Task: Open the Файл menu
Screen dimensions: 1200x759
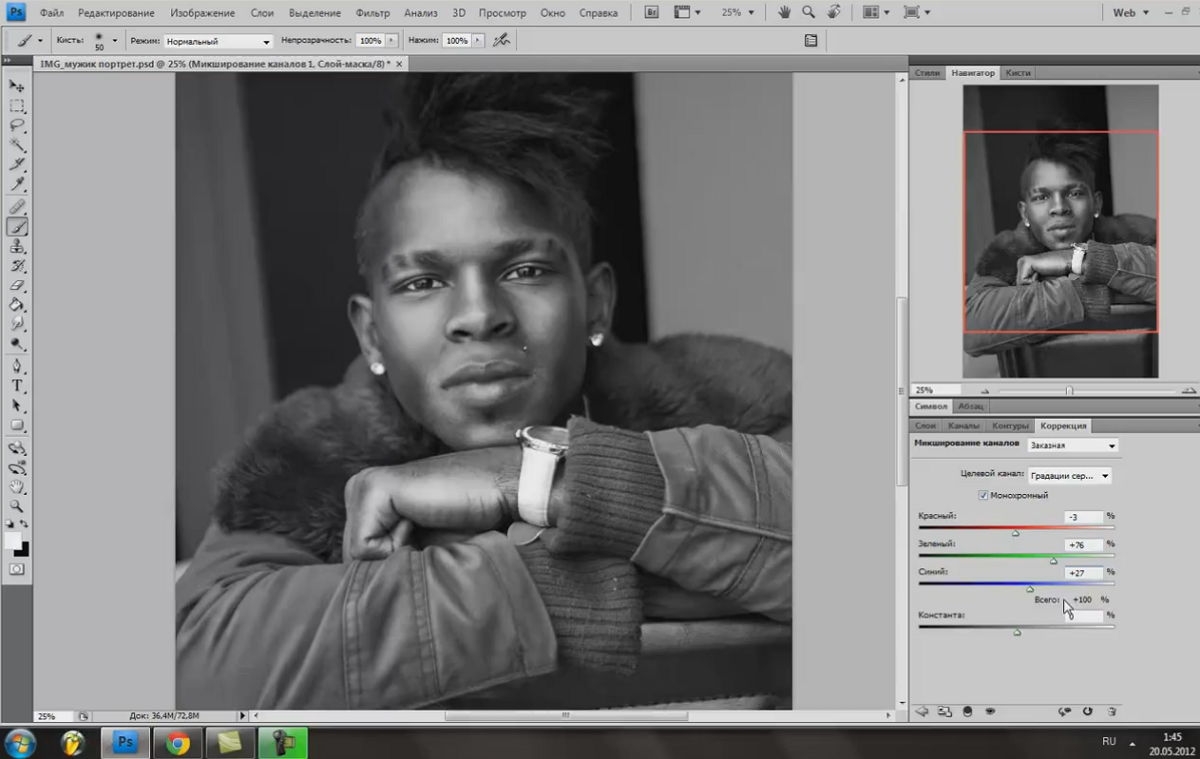Action: [x=53, y=13]
